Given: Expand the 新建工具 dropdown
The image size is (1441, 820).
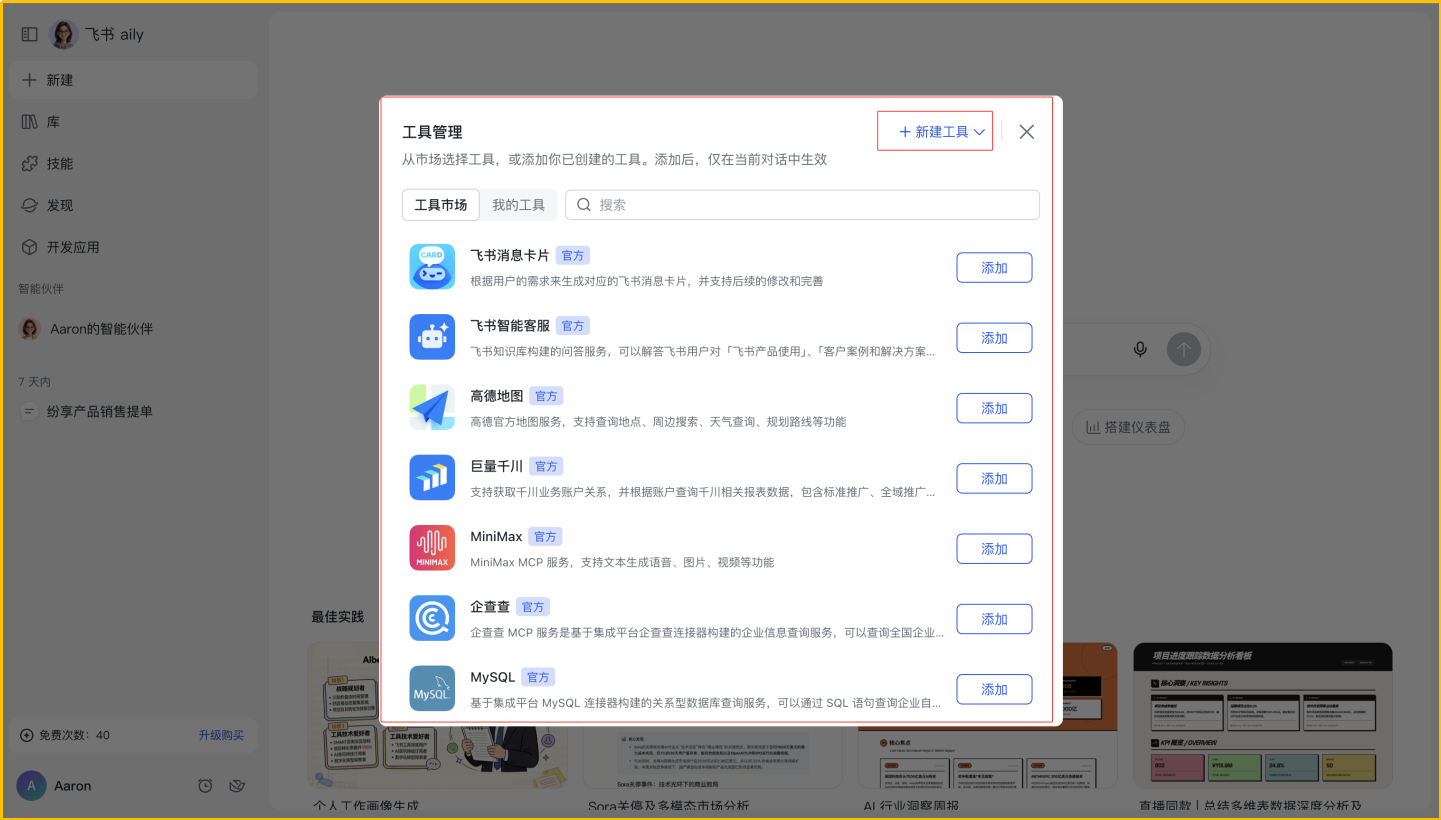Looking at the screenshot, I should pos(942,132).
